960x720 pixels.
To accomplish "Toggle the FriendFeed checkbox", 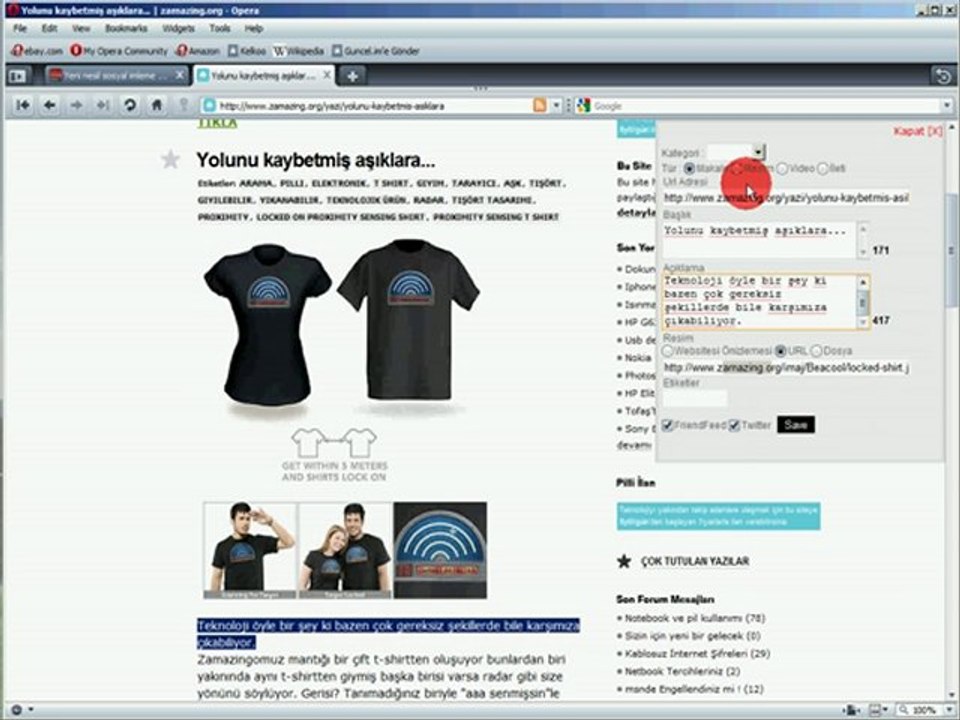I will coord(668,425).
